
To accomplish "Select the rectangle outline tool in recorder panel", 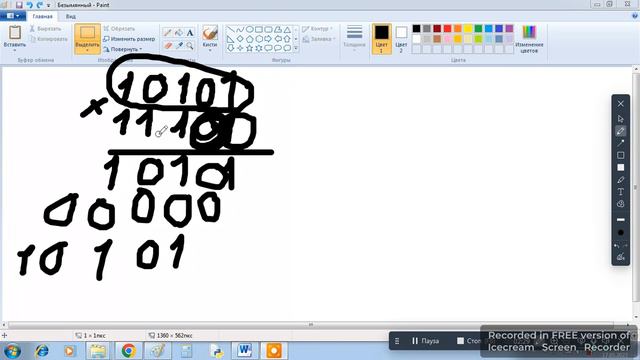I will pos(620,155).
